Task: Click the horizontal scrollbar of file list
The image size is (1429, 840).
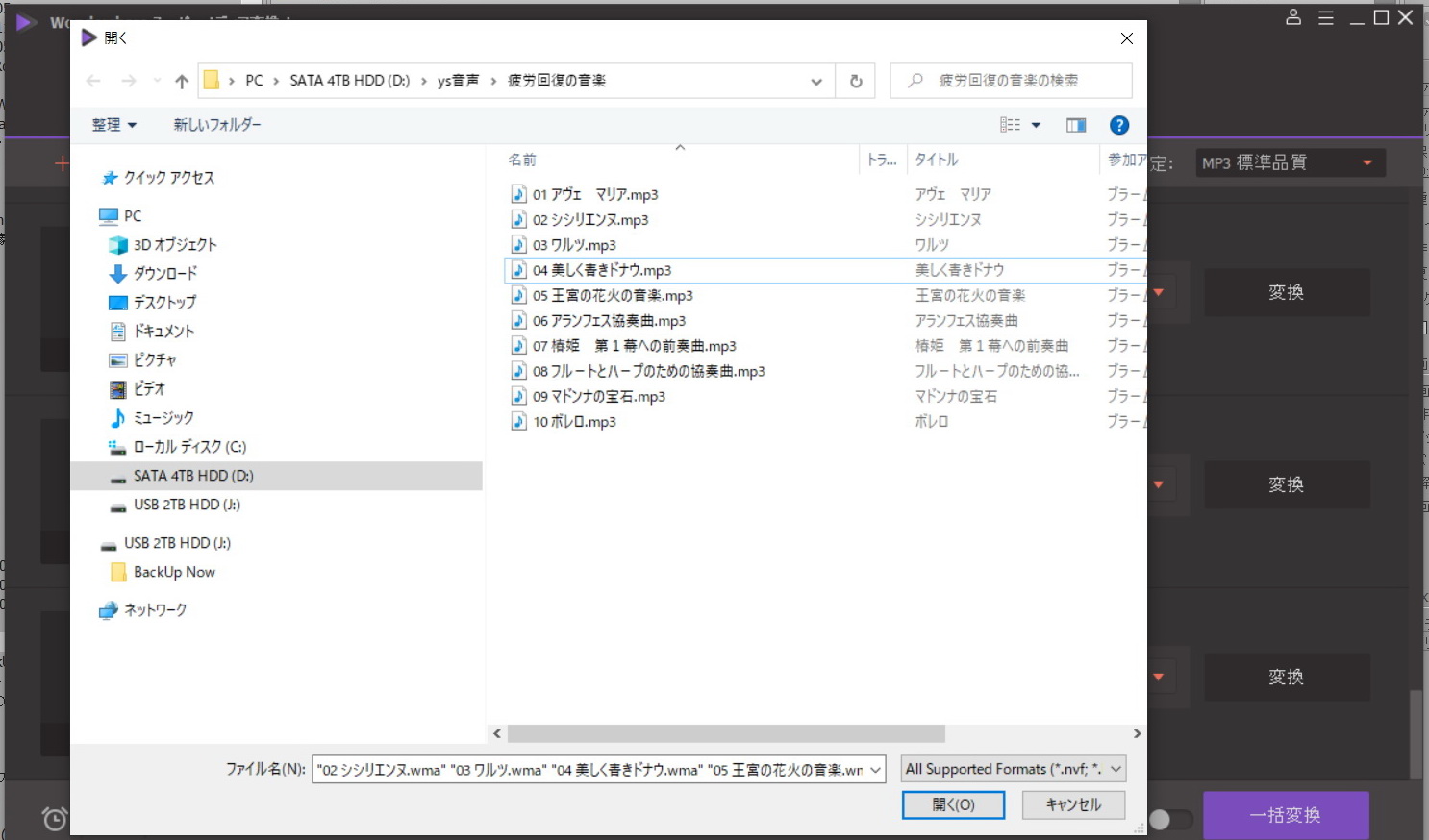Action: point(726,733)
